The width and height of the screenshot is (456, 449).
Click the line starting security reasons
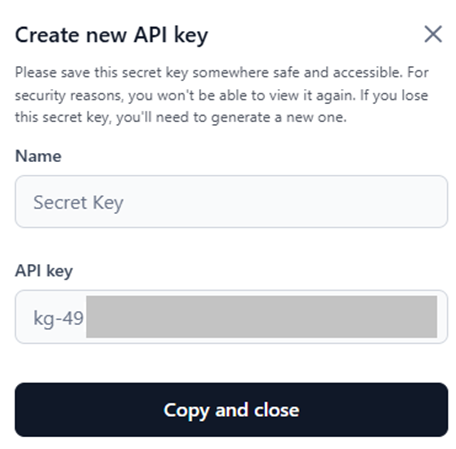222,96
